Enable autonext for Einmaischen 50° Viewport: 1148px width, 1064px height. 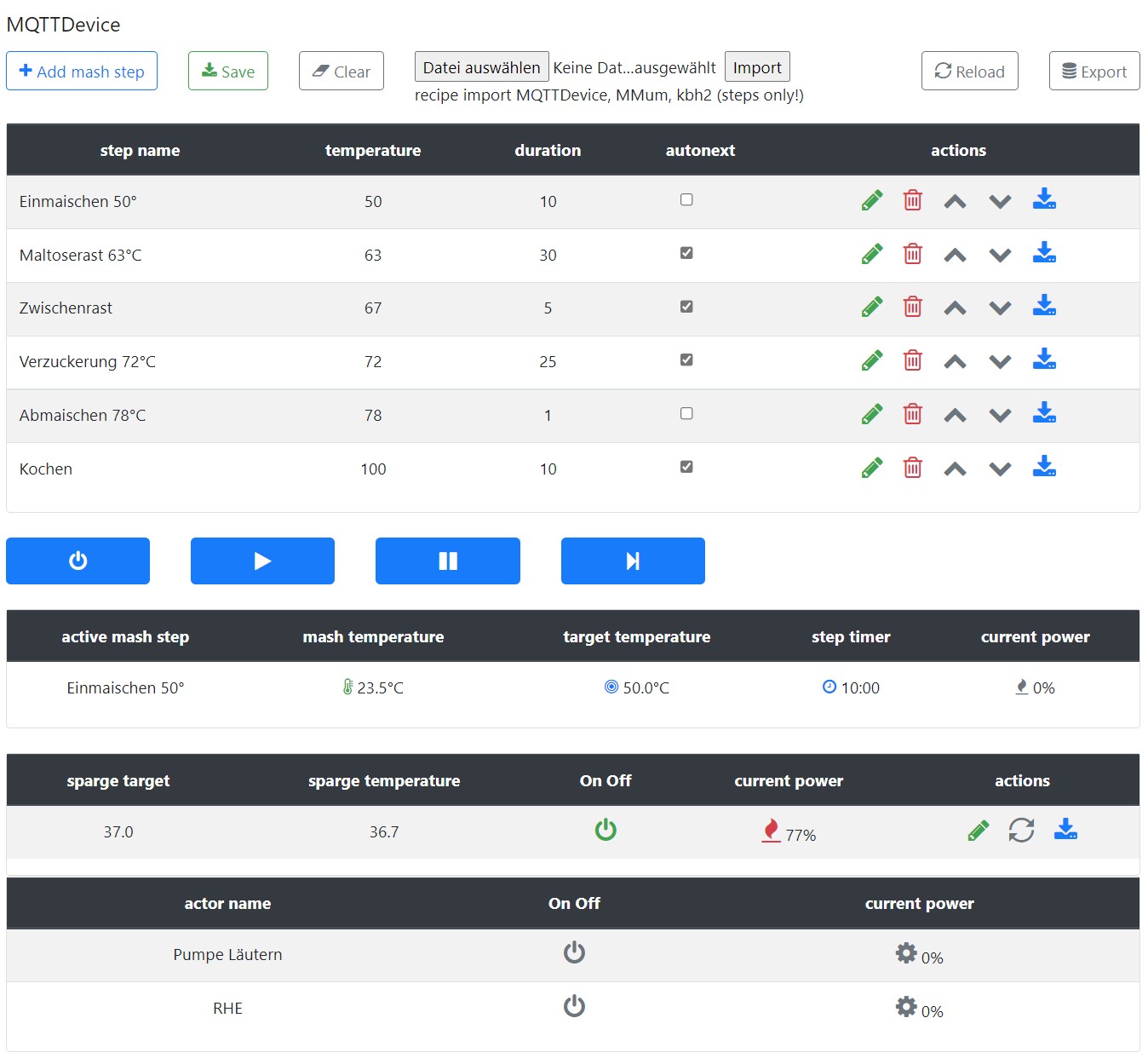pyautogui.click(x=686, y=200)
